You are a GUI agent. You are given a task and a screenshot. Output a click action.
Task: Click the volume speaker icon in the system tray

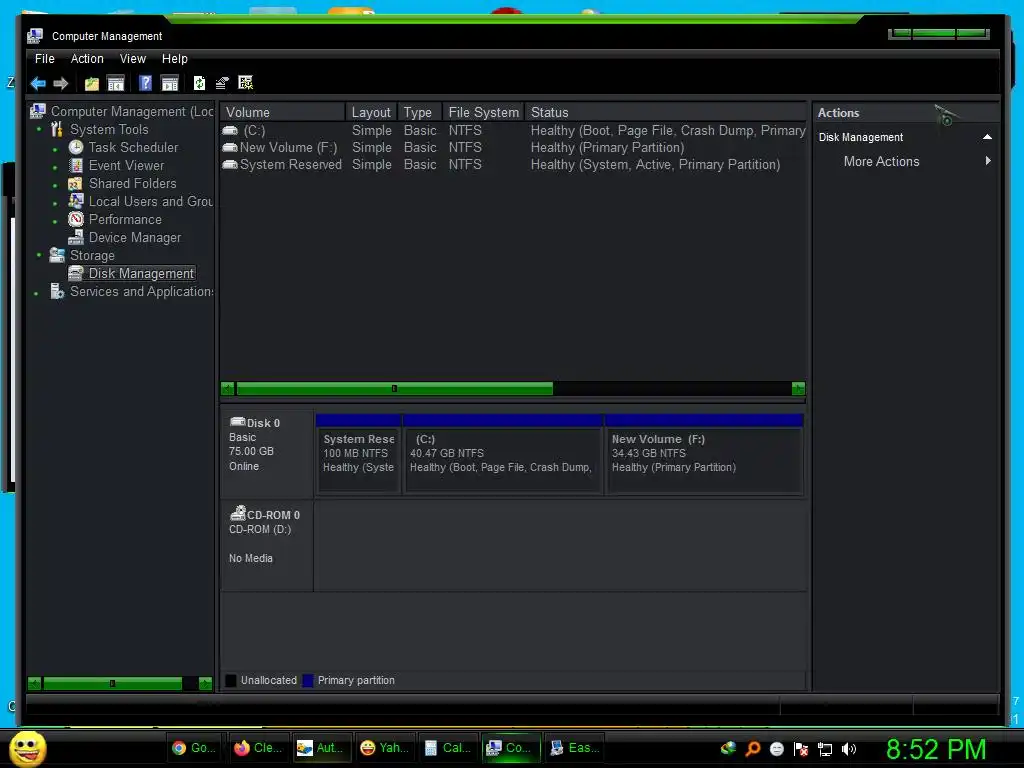848,749
